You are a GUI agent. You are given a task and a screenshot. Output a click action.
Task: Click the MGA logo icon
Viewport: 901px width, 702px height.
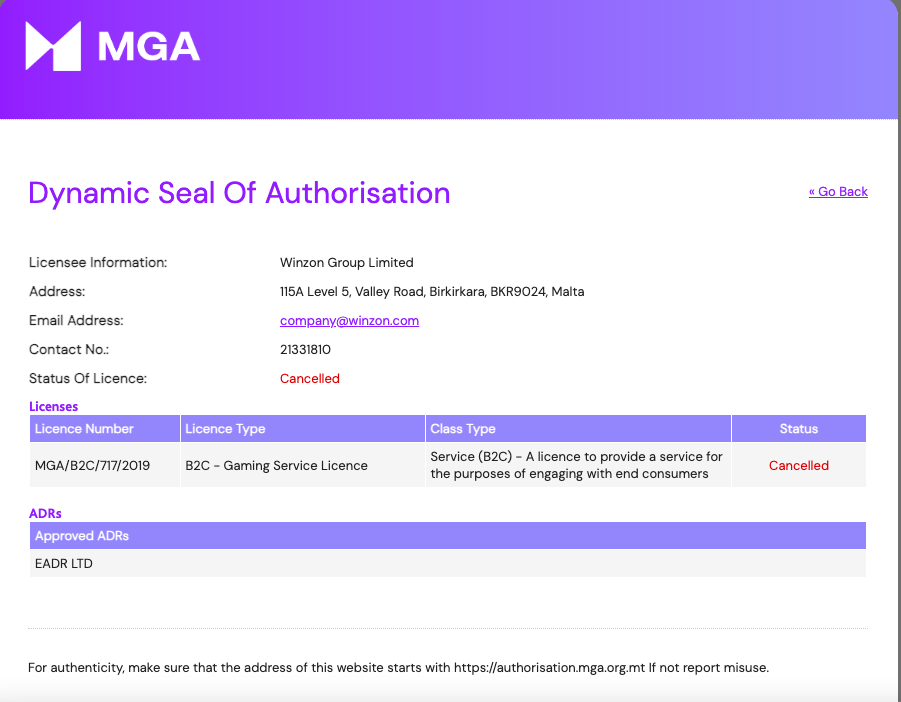[52, 46]
